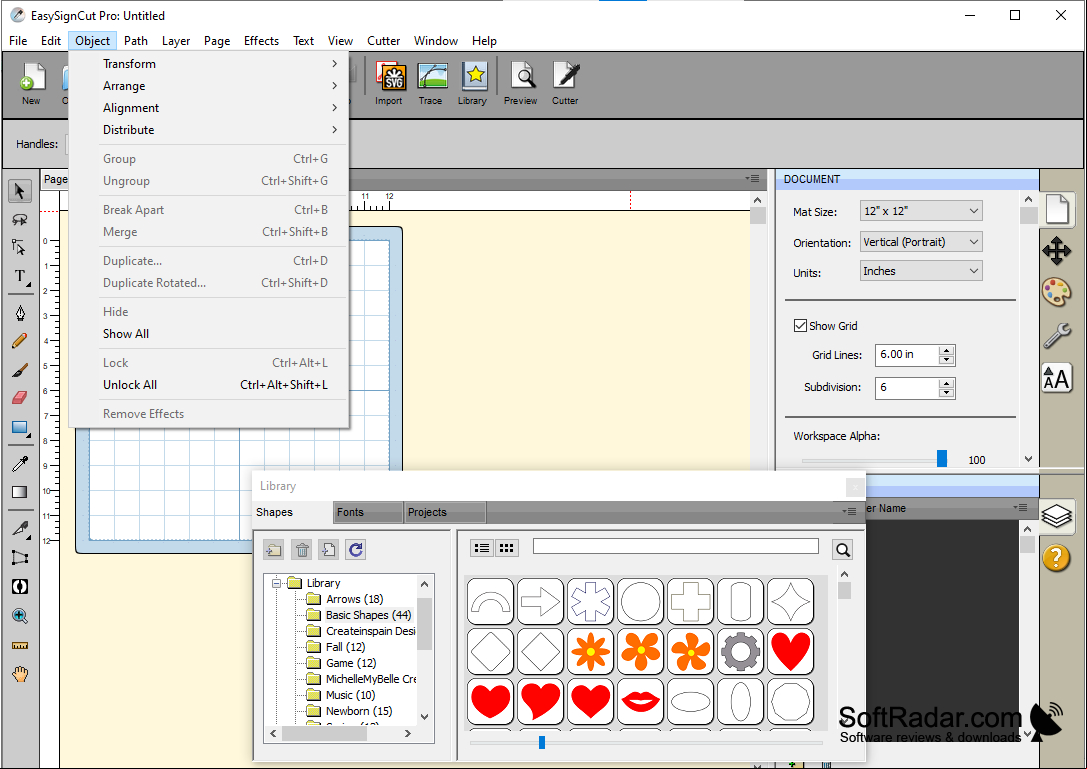Screen dimensions: 1087x769
Task: Select the Rectangle shape tool
Action: tap(20, 428)
